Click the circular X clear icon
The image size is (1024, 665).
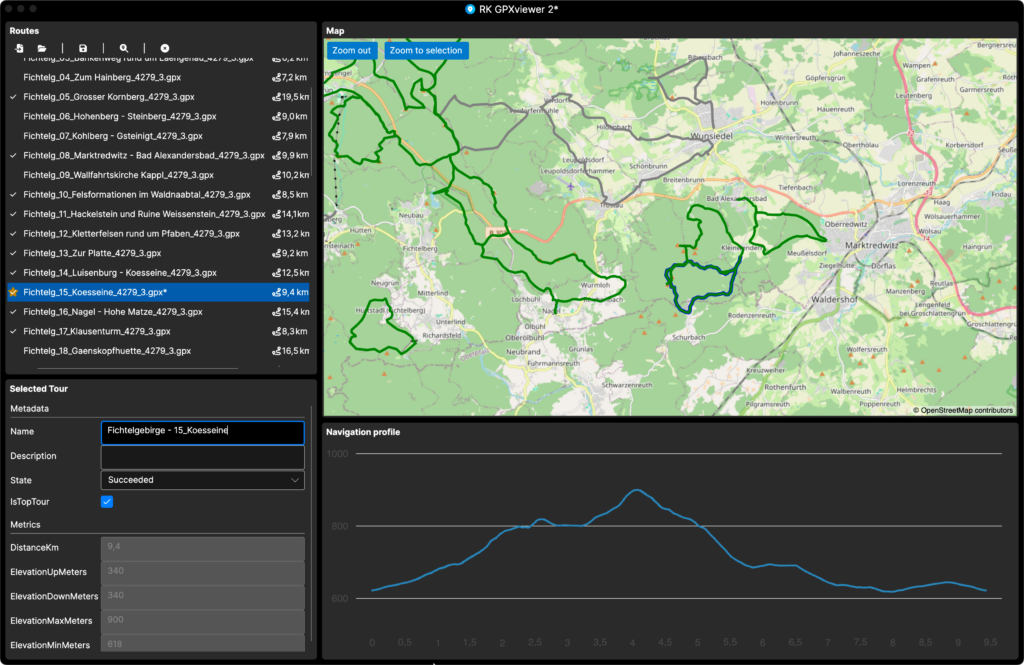click(165, 48)
